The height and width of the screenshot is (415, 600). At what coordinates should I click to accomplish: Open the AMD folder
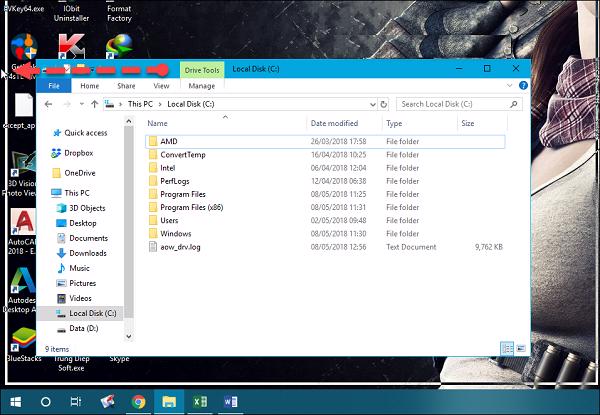168,142
